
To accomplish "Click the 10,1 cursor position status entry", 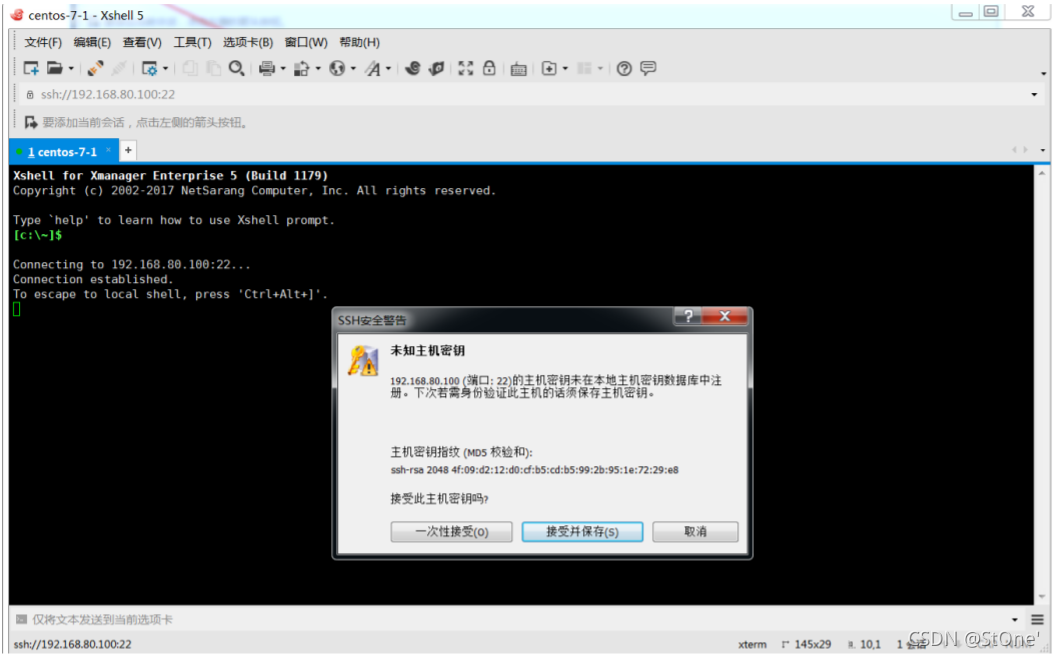I will (865, 644).
